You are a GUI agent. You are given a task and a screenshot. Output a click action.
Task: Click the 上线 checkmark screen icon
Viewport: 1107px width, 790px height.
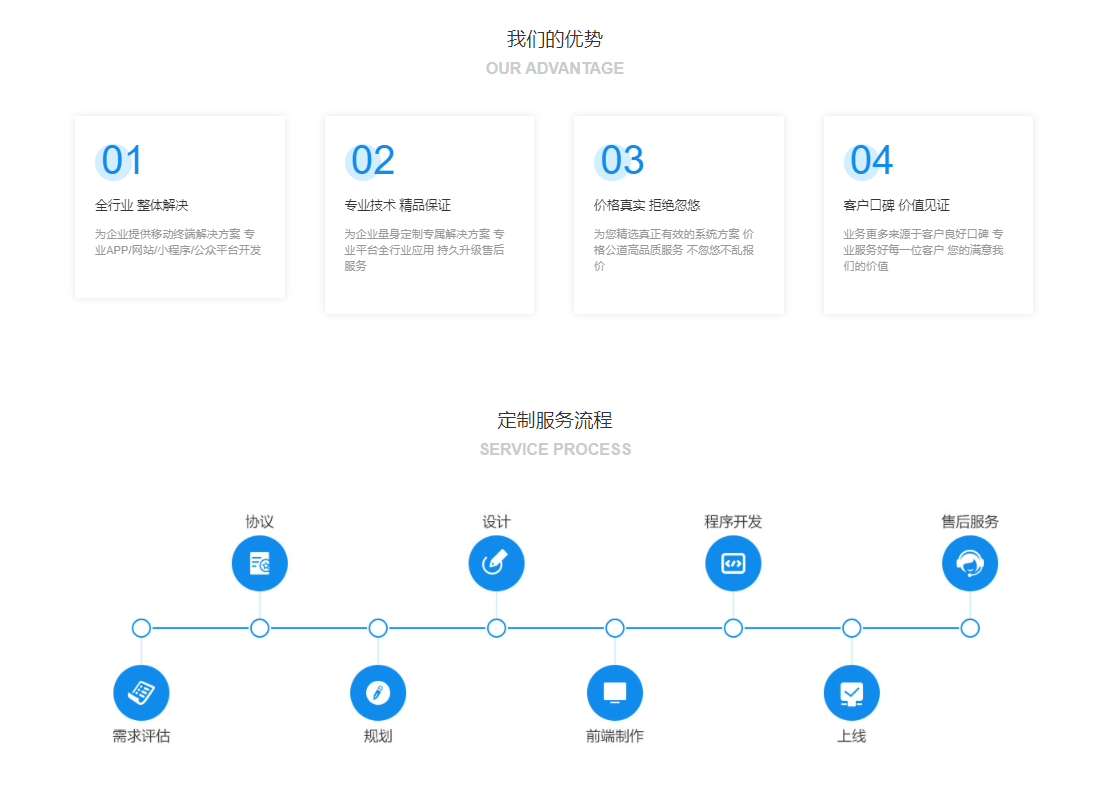click(851, 693)
